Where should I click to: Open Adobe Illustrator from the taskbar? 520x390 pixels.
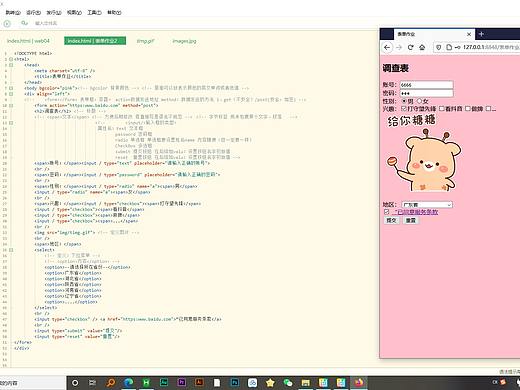tap(199, 383)
